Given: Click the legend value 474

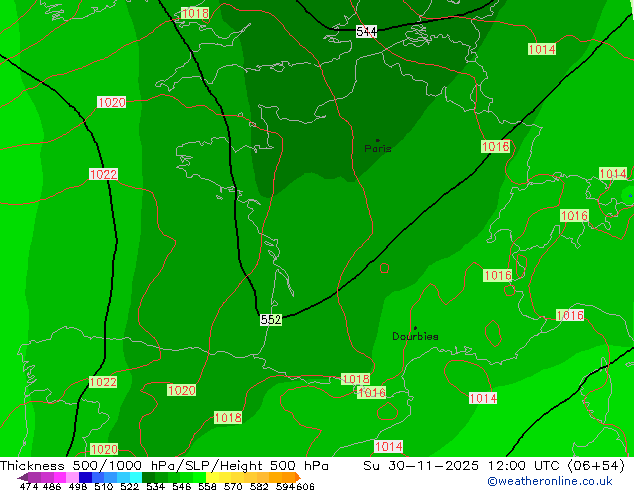Looking at the screenshot, I should point(29,486).
